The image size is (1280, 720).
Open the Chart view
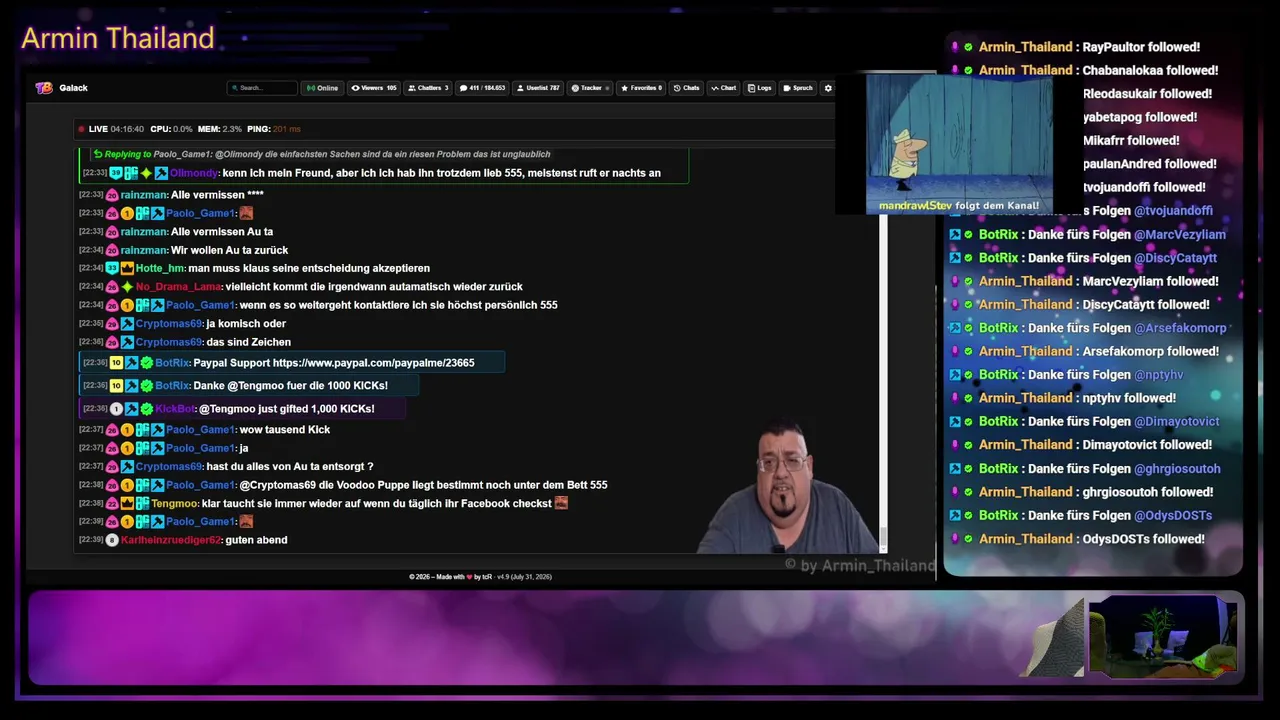tap(723, 88)
